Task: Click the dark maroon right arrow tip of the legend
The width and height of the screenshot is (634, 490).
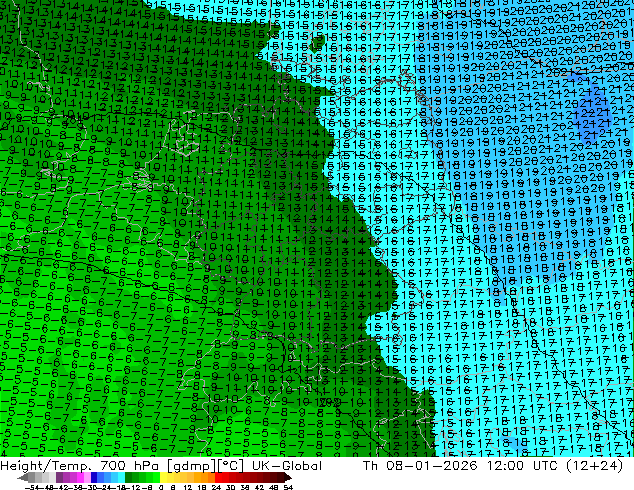Action: 288,478
